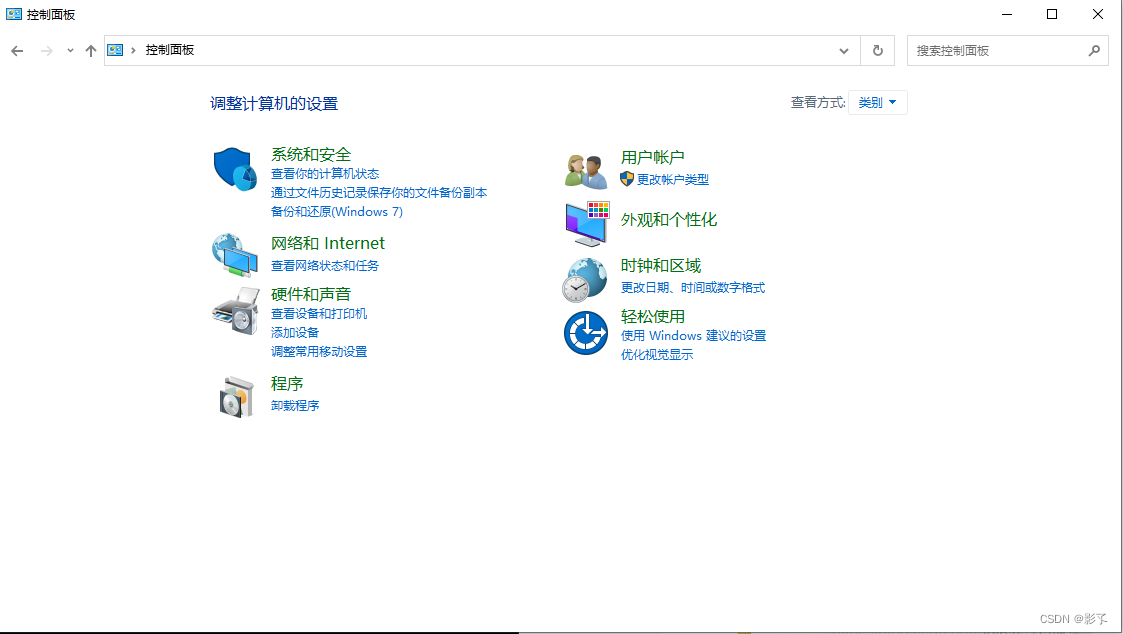
Task: Open 时钟和区域 category heading
Action: pyautogui.click(x=661, y=266)
